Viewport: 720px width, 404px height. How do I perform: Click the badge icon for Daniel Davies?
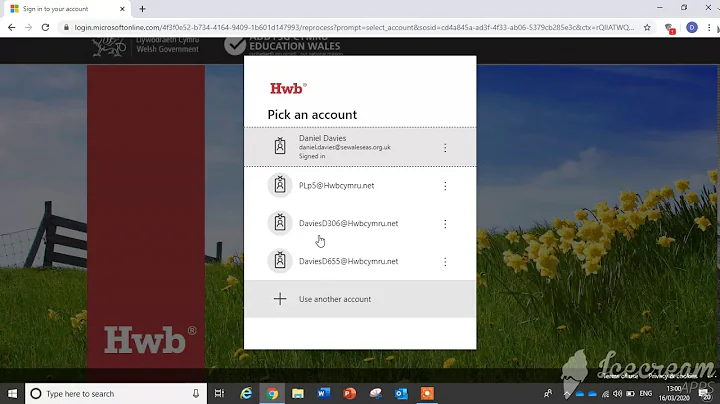point(280,146)
